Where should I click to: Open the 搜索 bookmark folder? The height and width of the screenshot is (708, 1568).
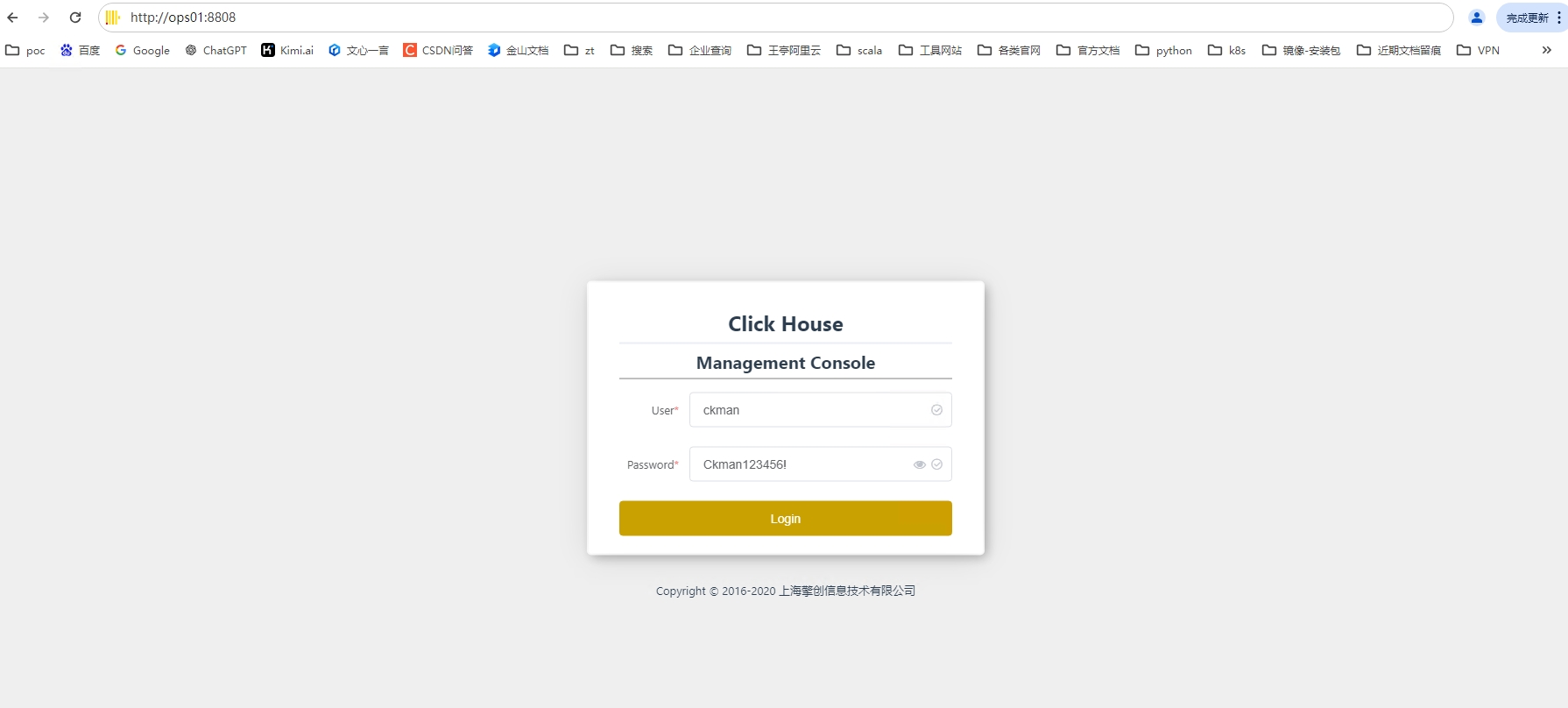click(x=632, y=50)
